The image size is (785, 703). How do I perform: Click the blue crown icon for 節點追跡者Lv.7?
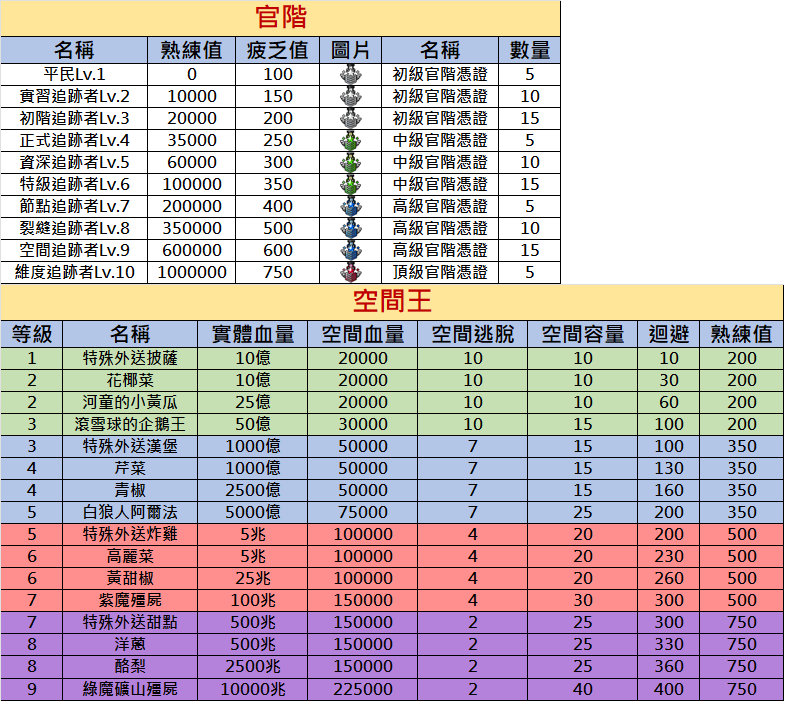click(350, 206)
